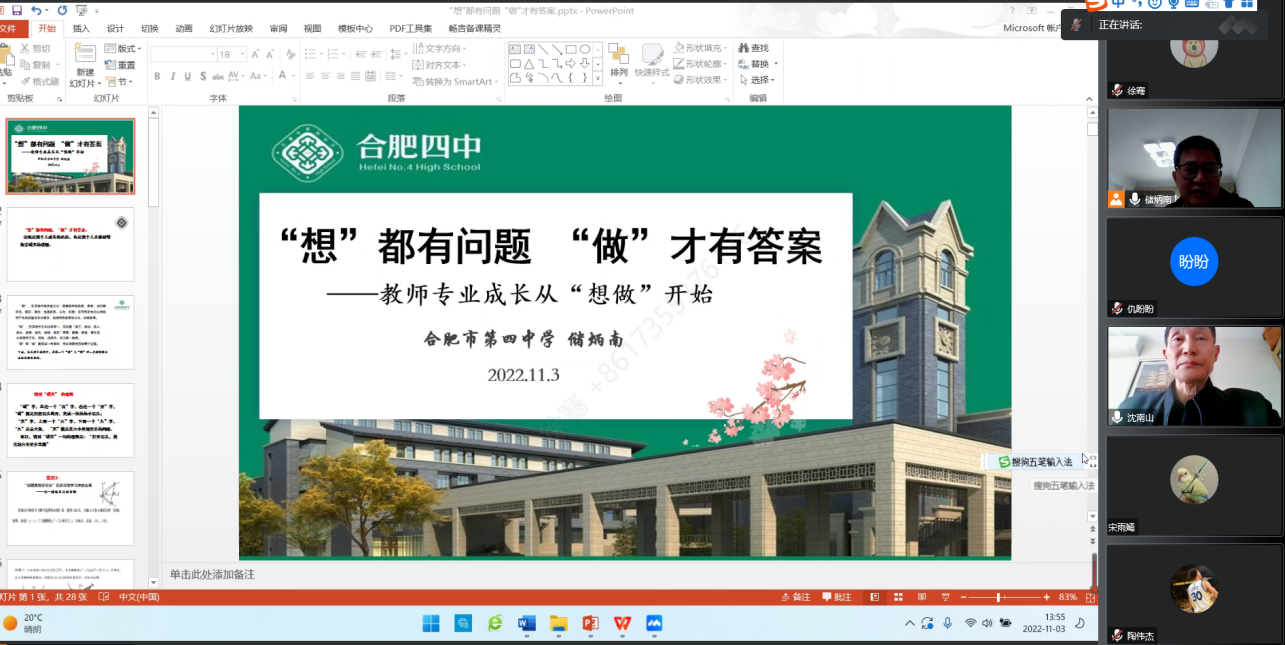Open the Insert (插入) ribbon tab
1285x645 pixels.
[81, 29]
